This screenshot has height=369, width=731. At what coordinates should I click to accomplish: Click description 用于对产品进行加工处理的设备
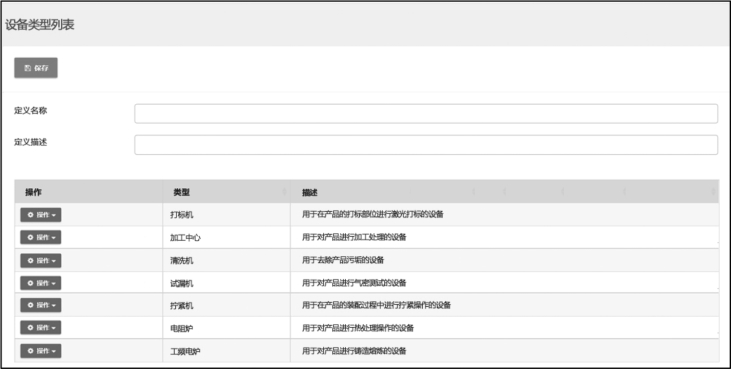(354, 237)
